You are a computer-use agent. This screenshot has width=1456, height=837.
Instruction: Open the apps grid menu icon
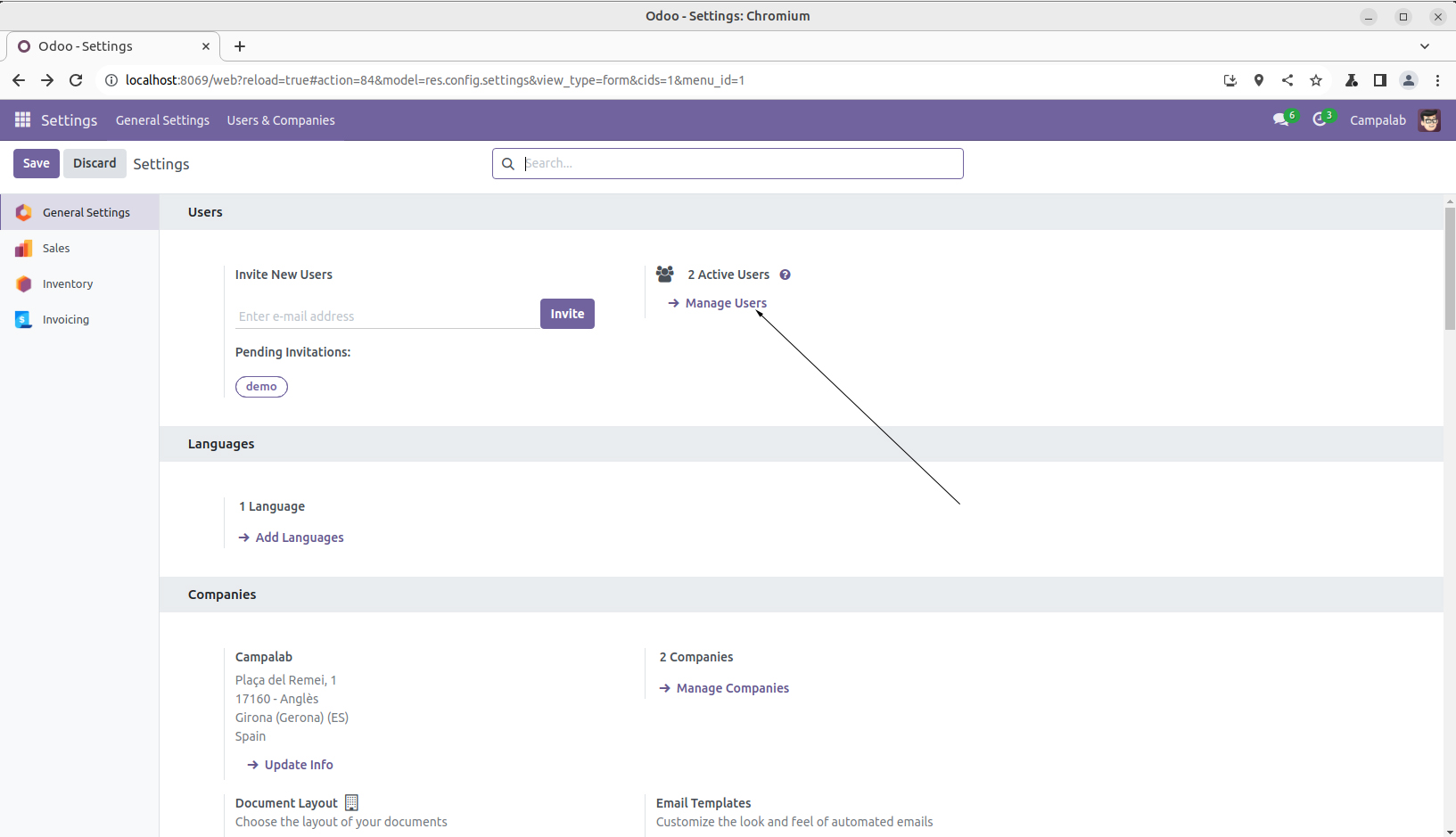coord(22,120)
